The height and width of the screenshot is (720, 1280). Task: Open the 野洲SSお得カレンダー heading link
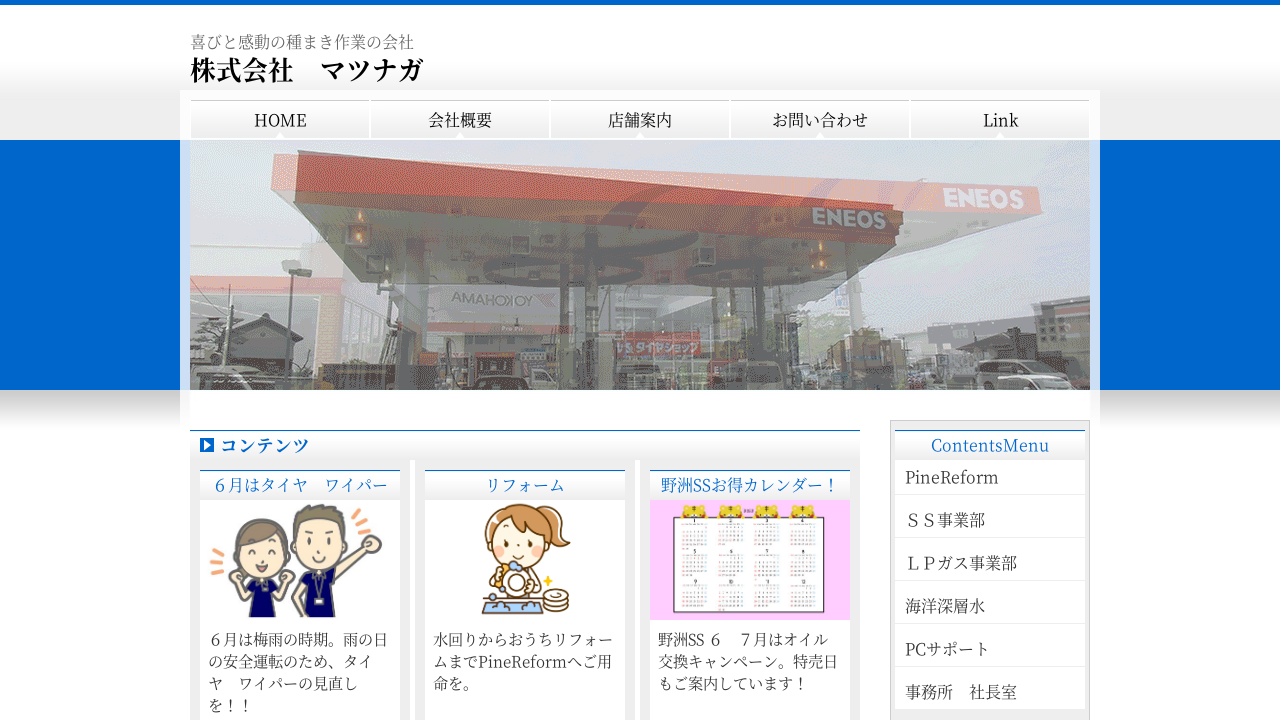[x=750, y=485]
